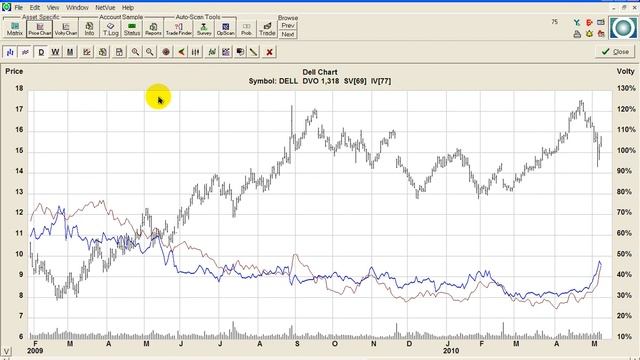
Task: Click the 'Volty' axis label
Action: coord(625,71)
